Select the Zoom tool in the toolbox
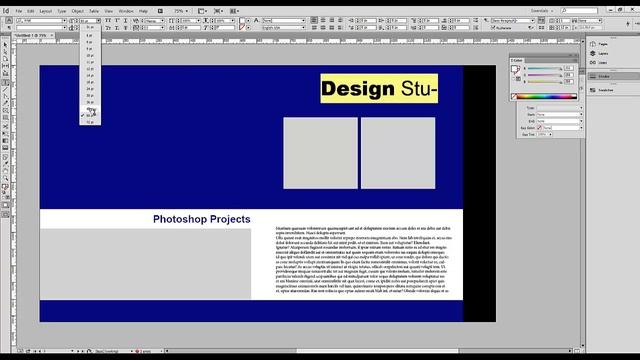This screenshot has height=360, width=640. pyautogui.click(x=5, y=178)
